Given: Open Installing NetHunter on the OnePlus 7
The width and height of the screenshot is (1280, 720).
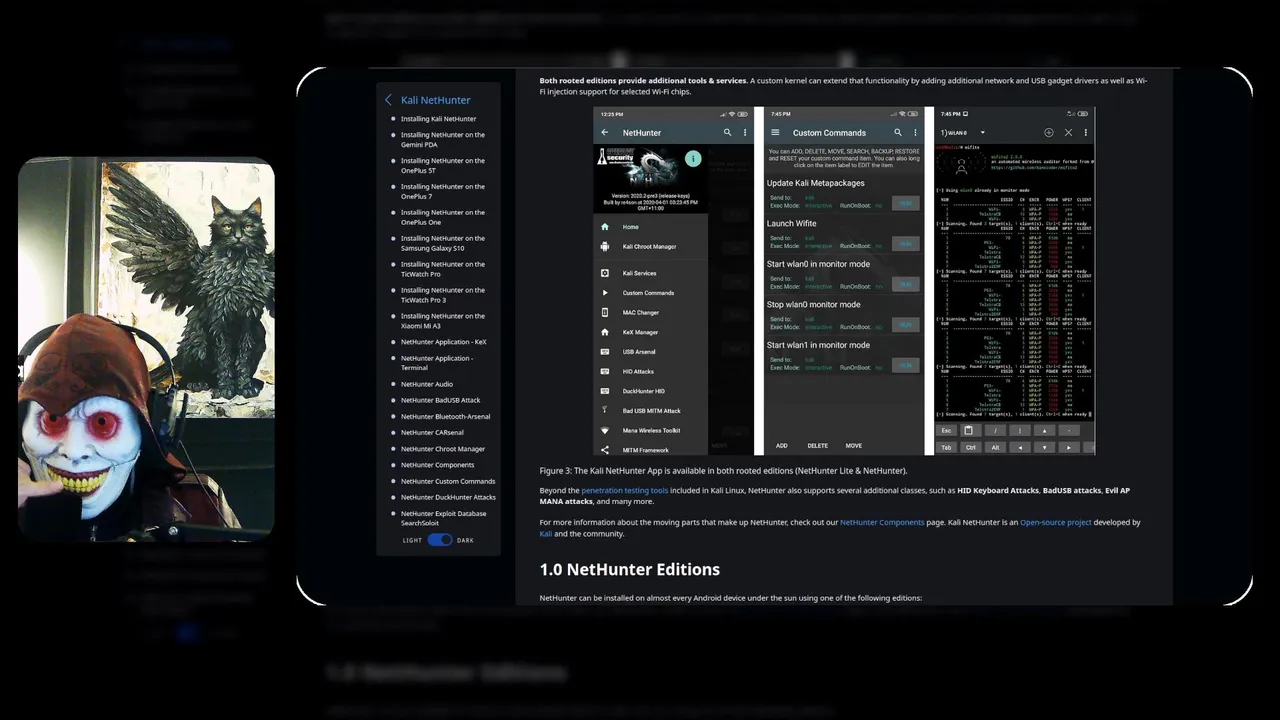Looking at the screenshot, I should [443, 191].
